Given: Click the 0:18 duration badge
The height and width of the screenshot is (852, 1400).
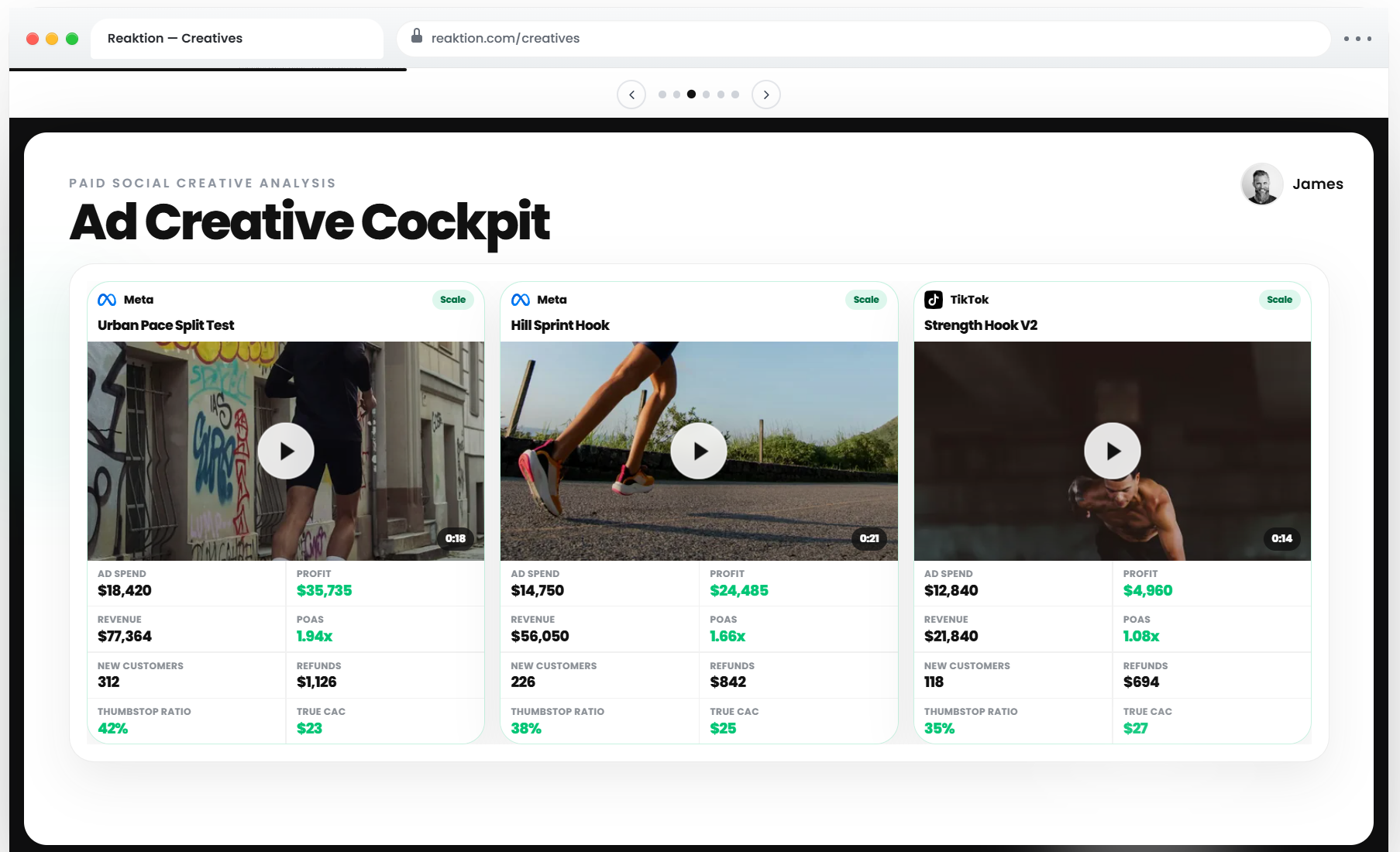Looking at the screenshot, I should 456,538.
